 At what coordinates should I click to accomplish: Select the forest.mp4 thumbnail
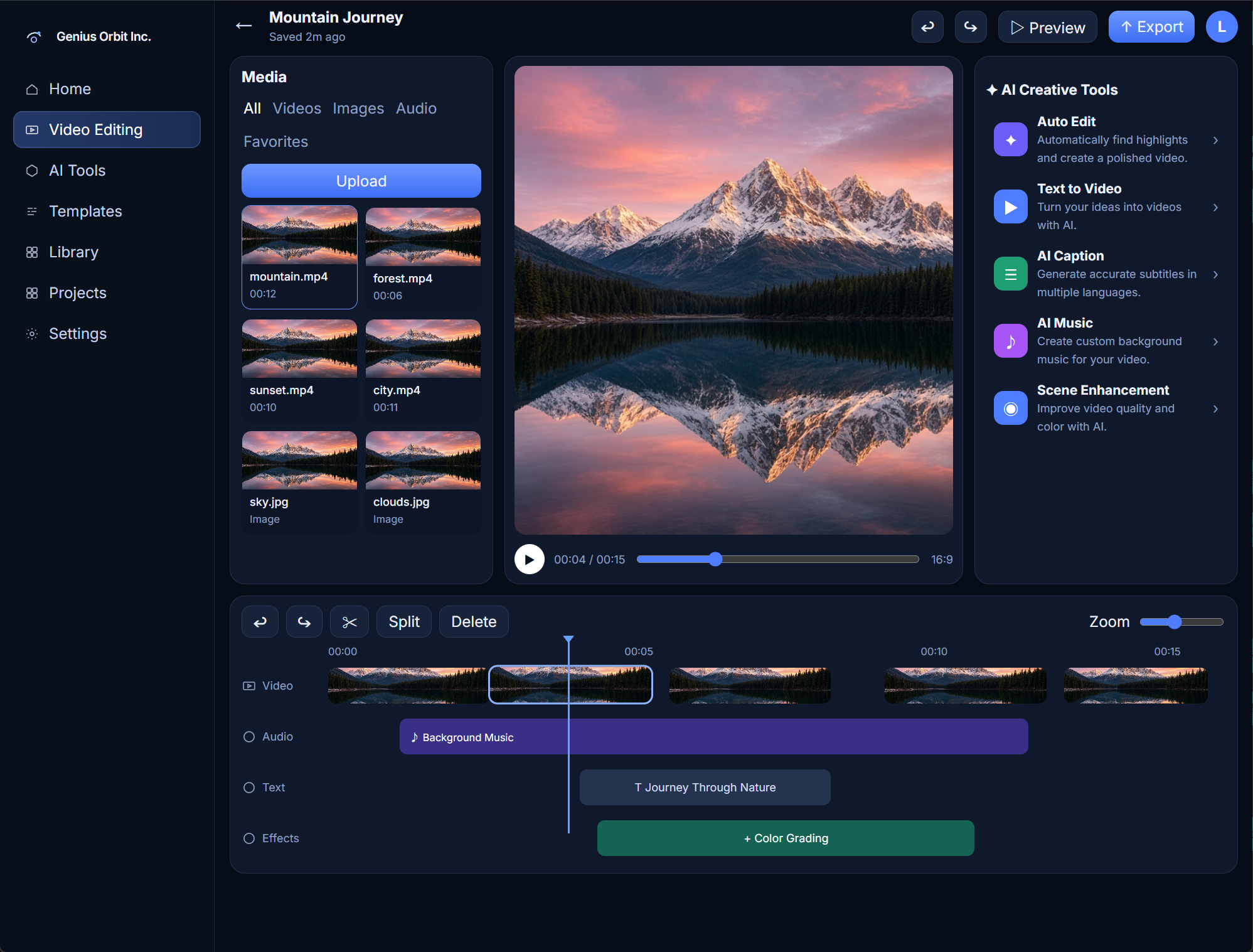[x=423, y=237]
